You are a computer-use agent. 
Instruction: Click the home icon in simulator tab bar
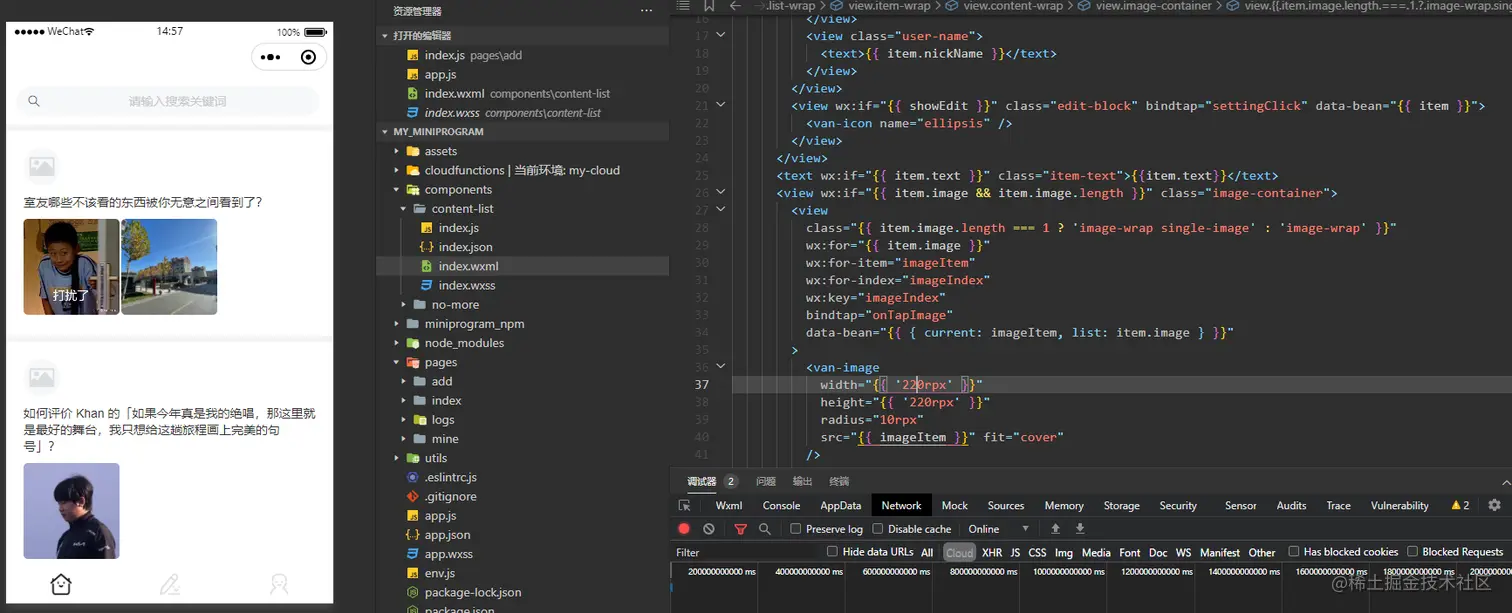[61, 584]
